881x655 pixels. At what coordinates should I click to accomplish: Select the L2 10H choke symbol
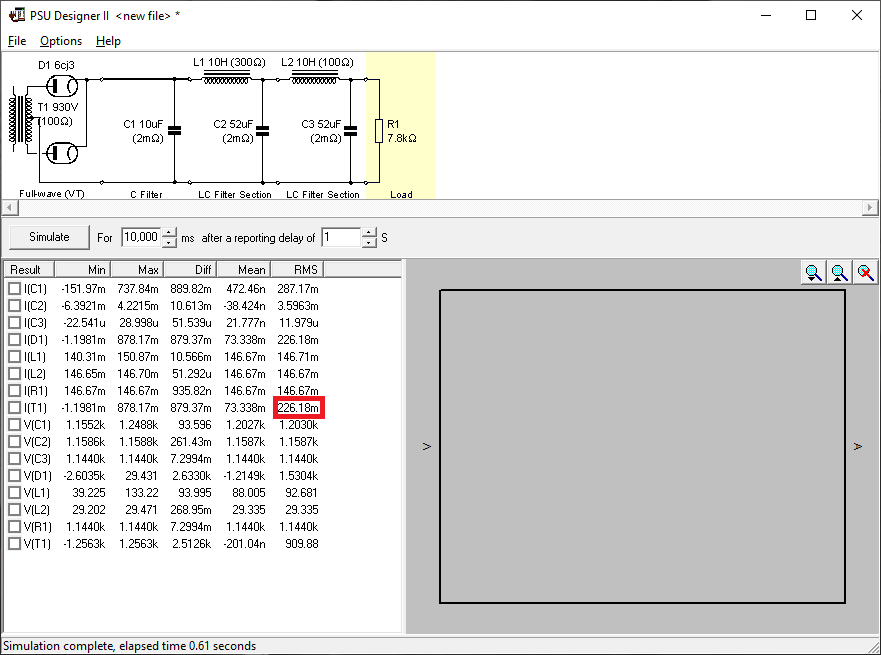tap(314, 78)
